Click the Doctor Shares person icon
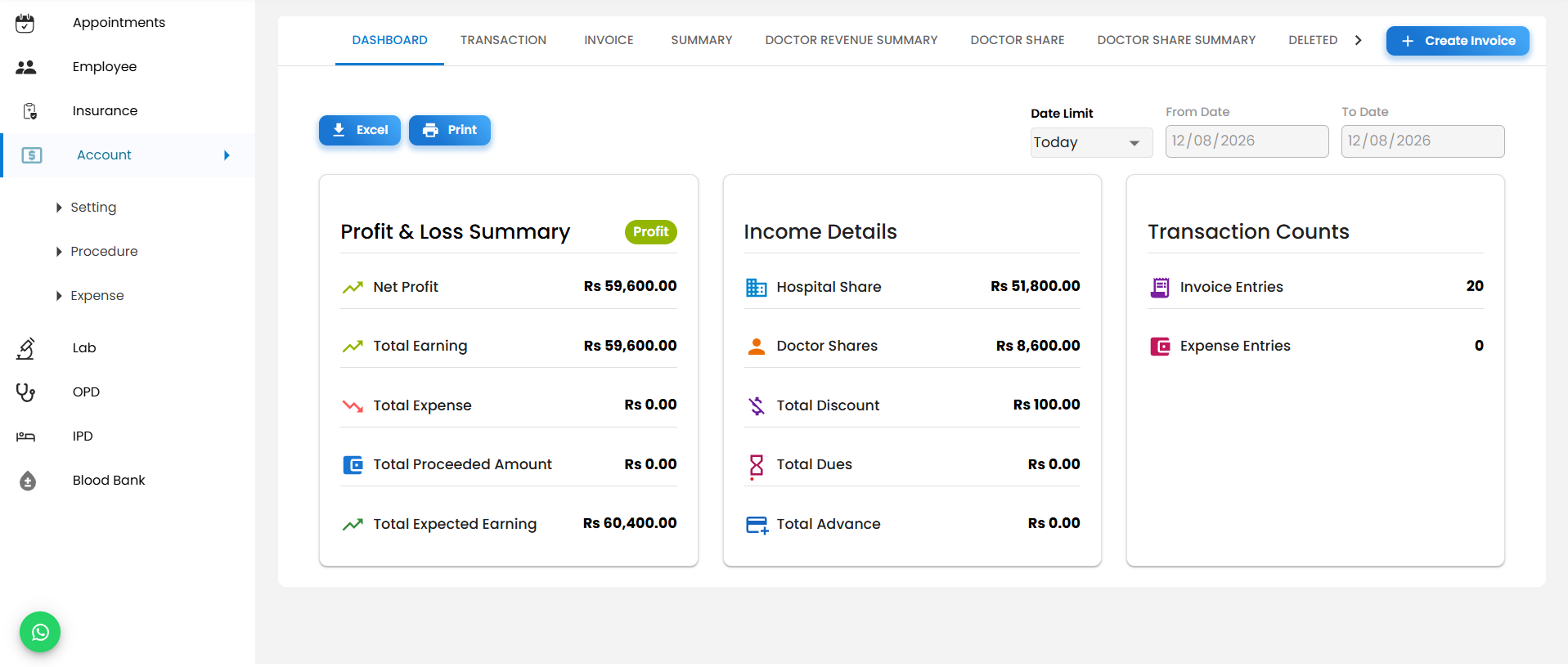 [x=757, y=347]
